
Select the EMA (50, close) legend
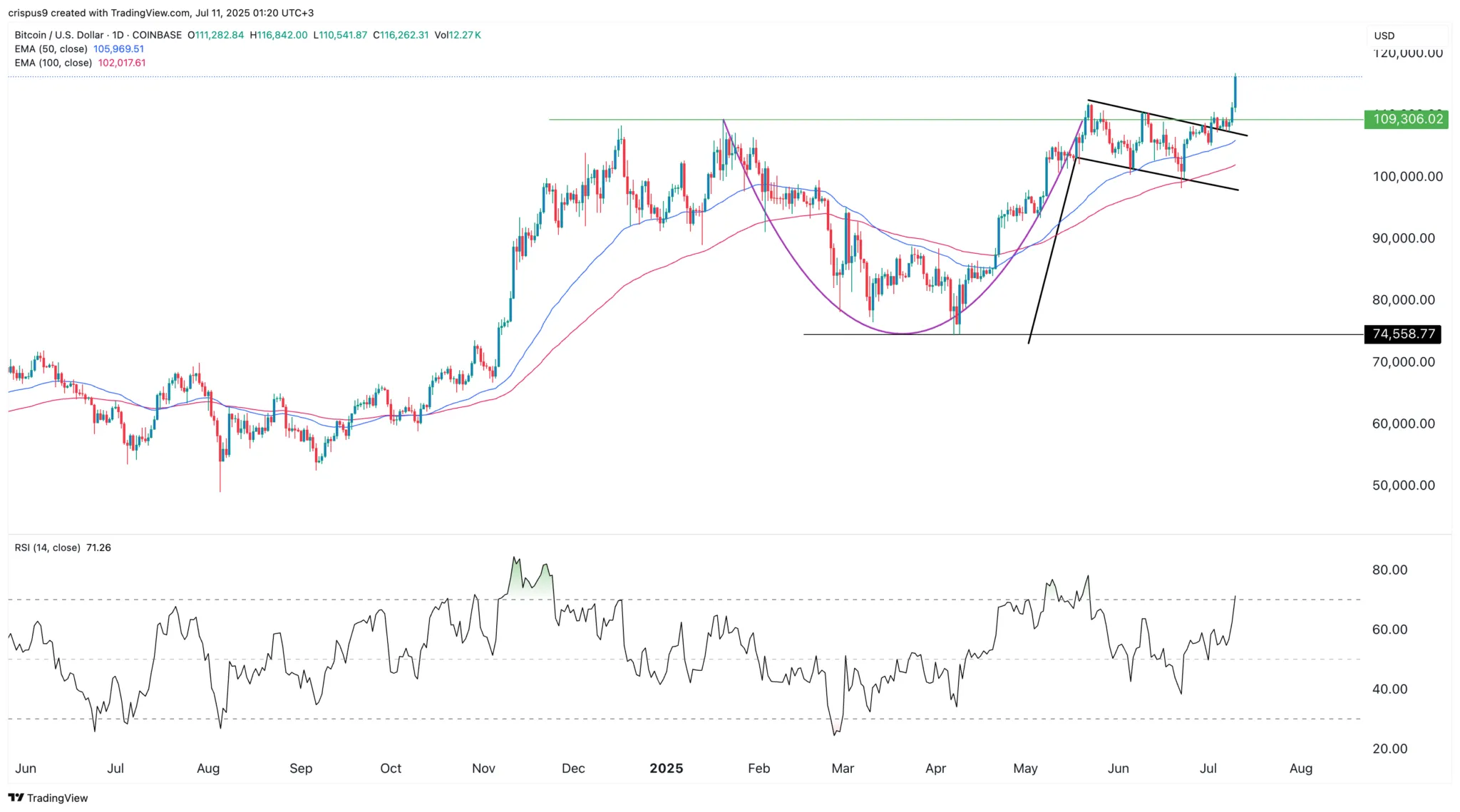(x=51, y=49)
